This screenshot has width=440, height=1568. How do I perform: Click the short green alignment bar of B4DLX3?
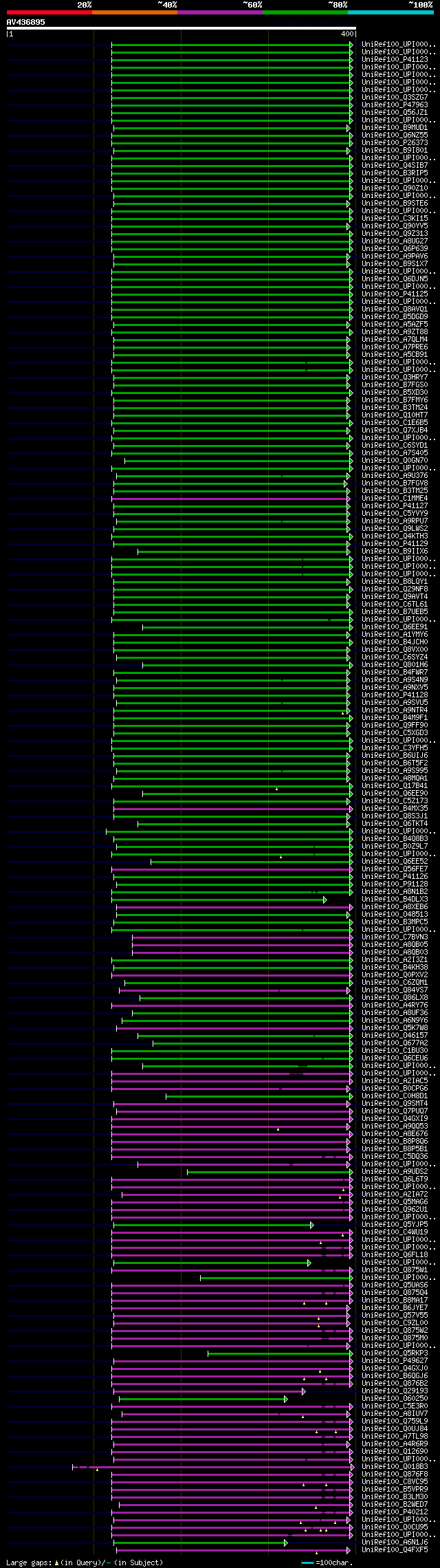pos(219,900)
